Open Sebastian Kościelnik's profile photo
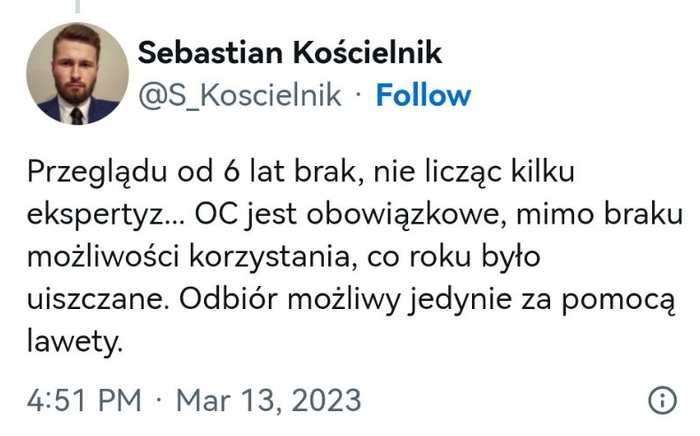The height and width of the screenshot is (436, 700). [77, 74]
